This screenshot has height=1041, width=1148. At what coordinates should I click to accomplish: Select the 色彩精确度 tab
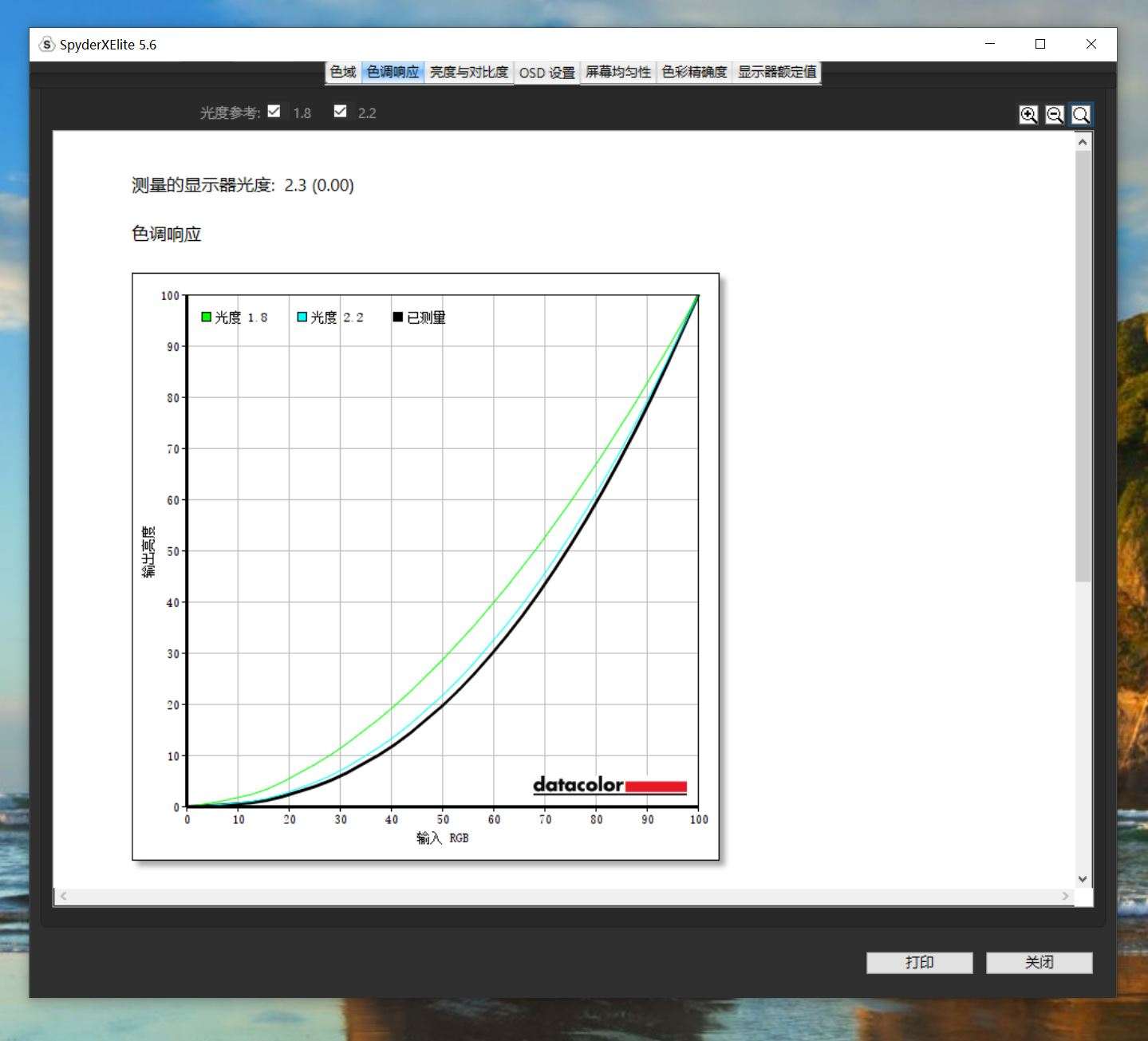693,72
